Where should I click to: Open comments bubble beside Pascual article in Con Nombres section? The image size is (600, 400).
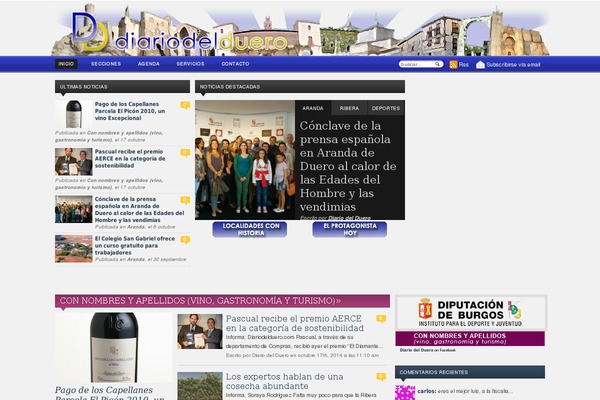pos(381,318)
